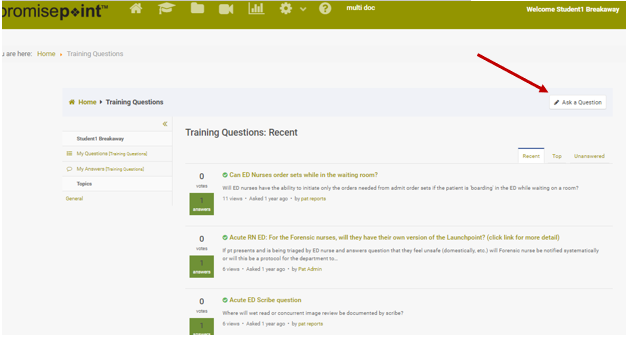Click the Ask a Question button
The image size is (629, 361).
tap(578, 102)
